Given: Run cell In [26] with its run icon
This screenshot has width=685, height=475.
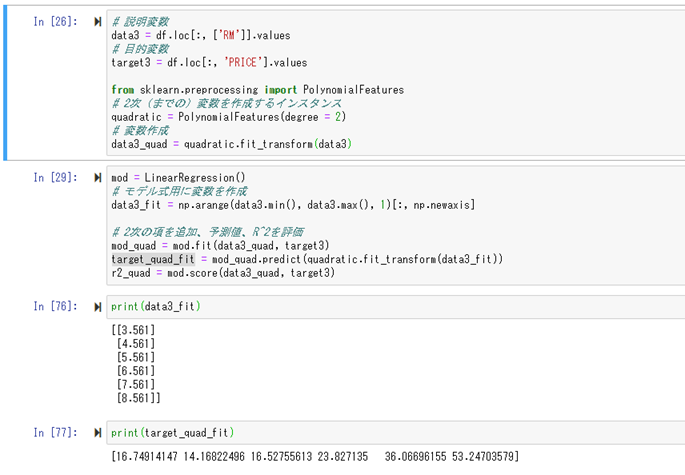Looking at the screenshot, I should point(98,21).
